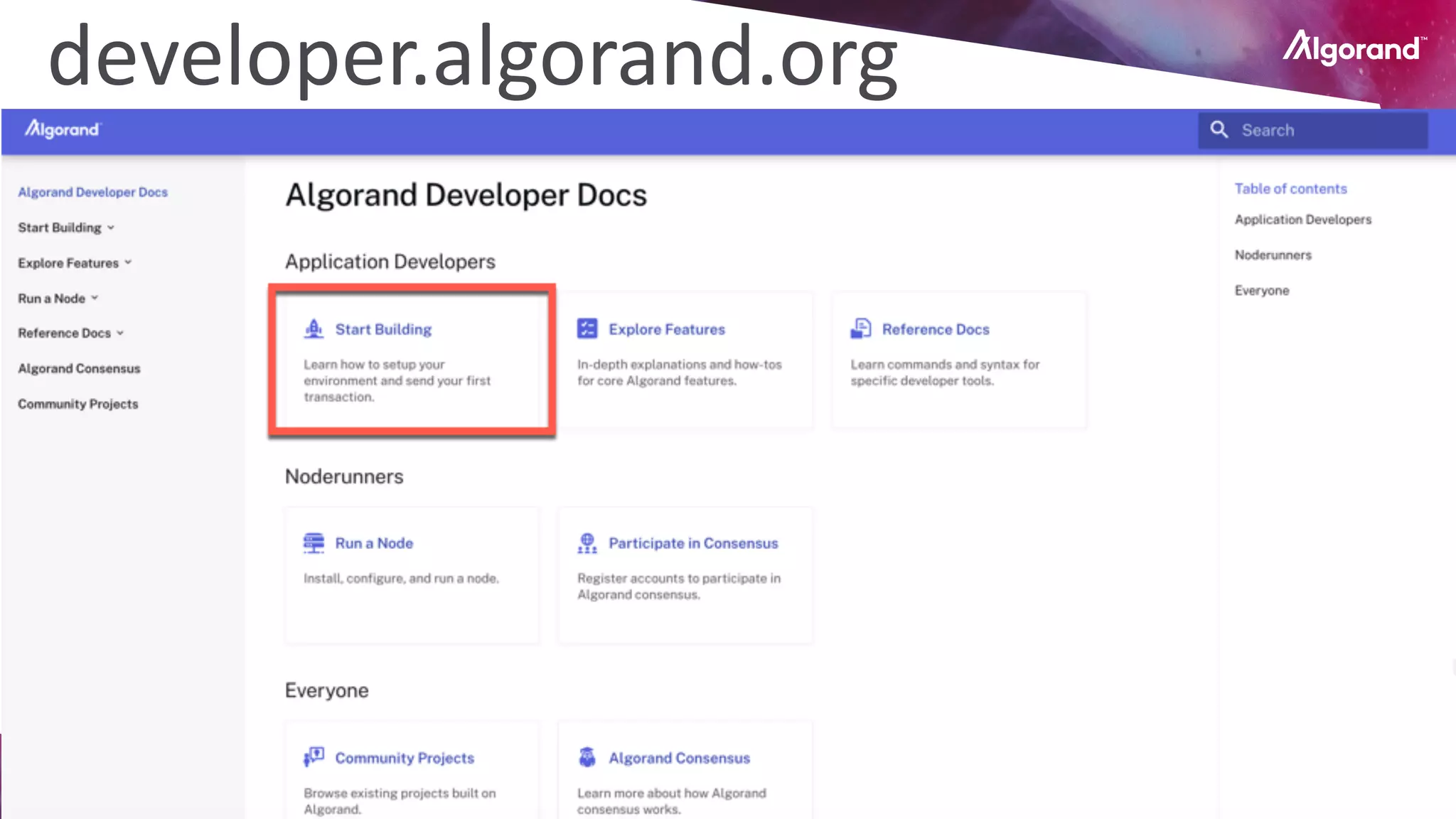Click the Algorand Developer Docs page title
This screenshot has width=1456, height=819.
466,195
